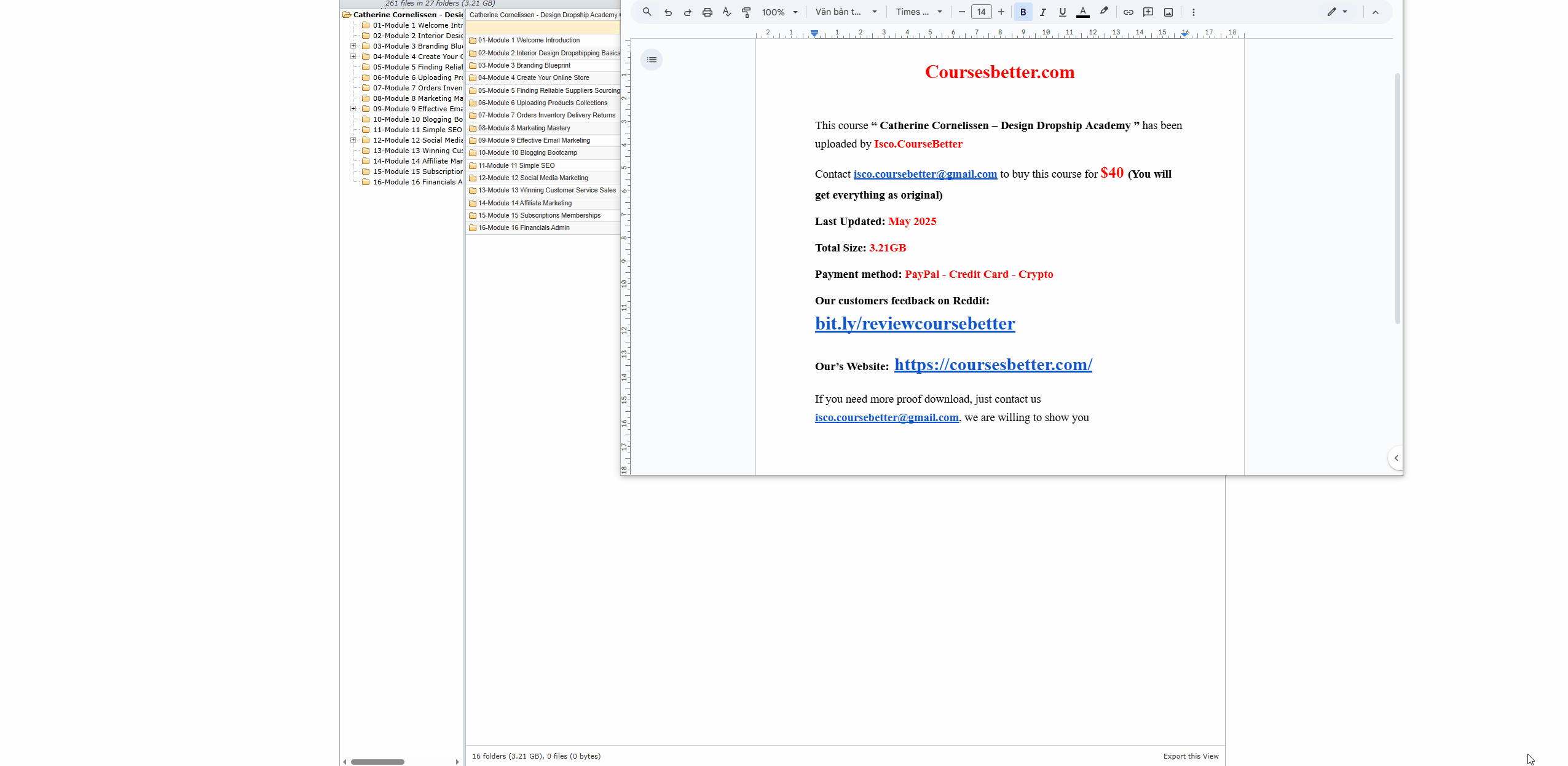
Task: Click the Catherine Cornelissen list header path
Action: click(x=543, y=15)
